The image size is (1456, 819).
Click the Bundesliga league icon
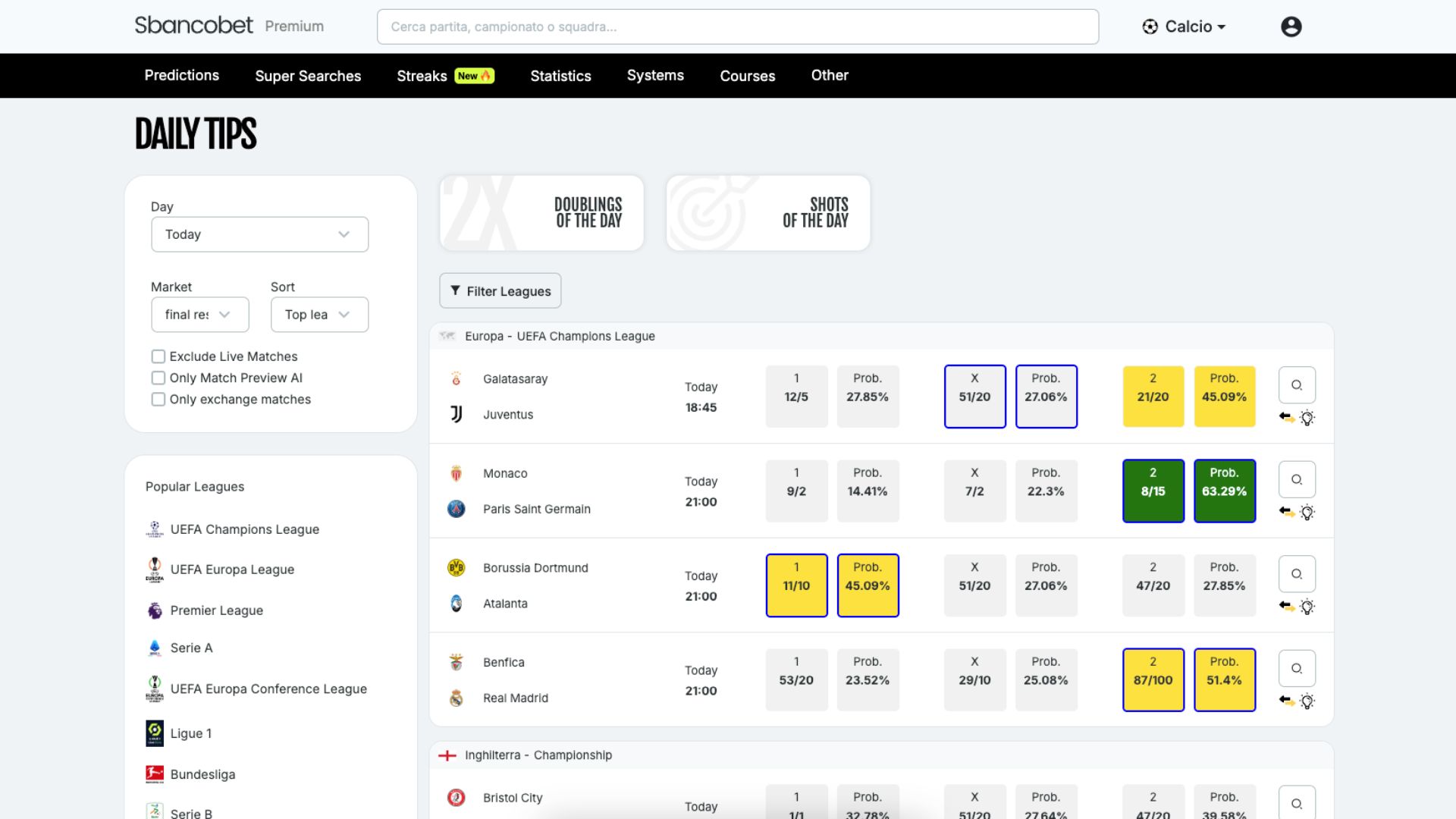tap(154, 774)
